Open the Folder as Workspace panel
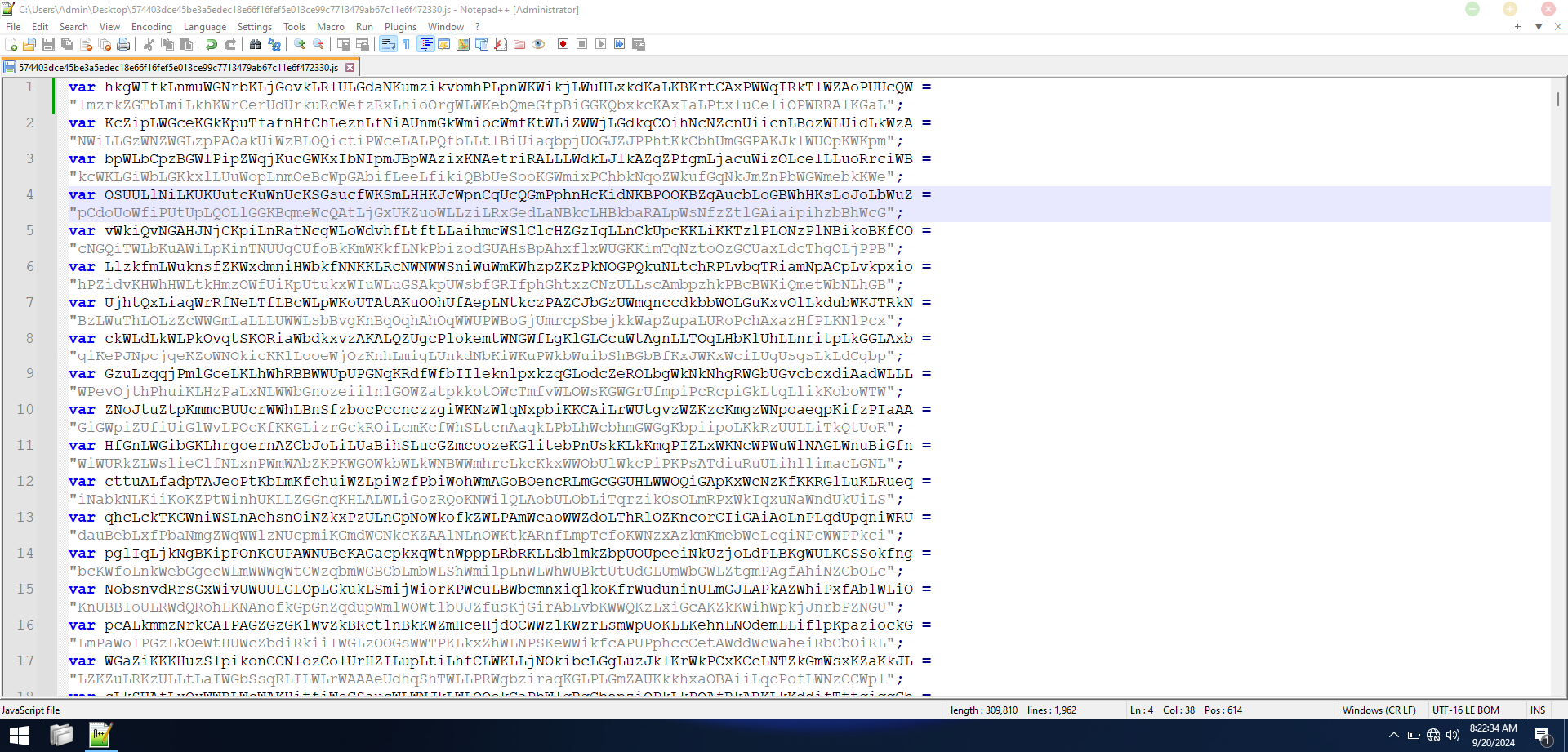The height and width of the screenshot is (752, 1568). tap(519, 44)
